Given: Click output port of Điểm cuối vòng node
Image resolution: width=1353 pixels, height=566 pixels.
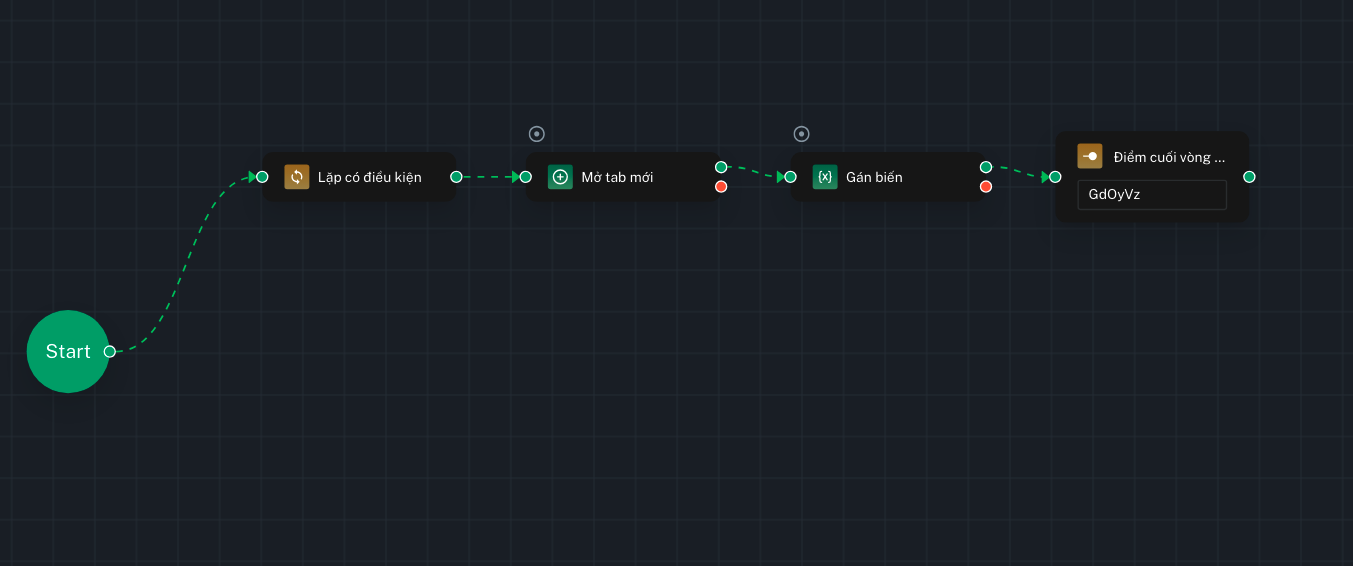Looking at the screenshot, I should click(1249, 177).
